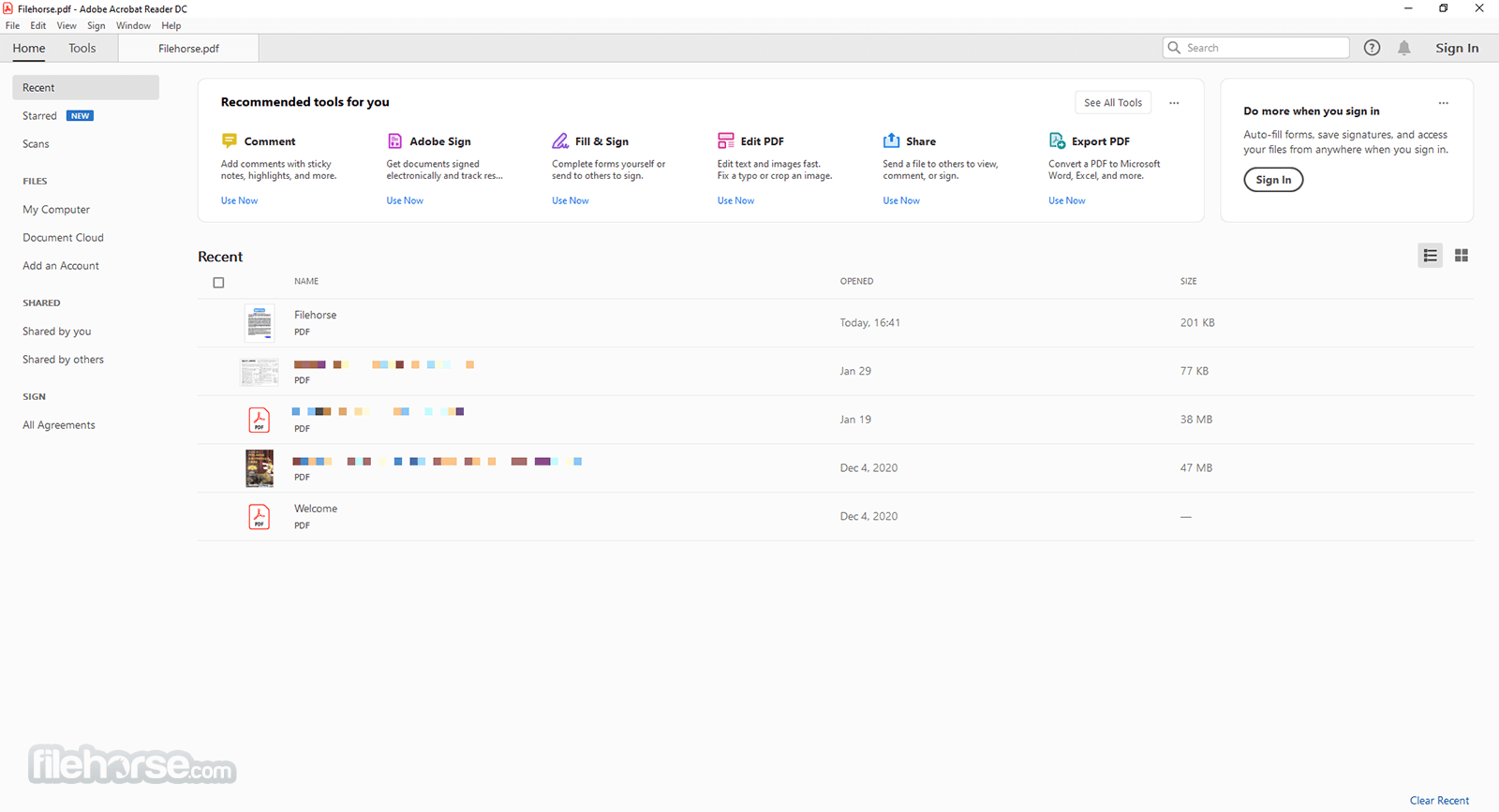
Task: Select Starred in the sidebar
Action: click(40, 116)
